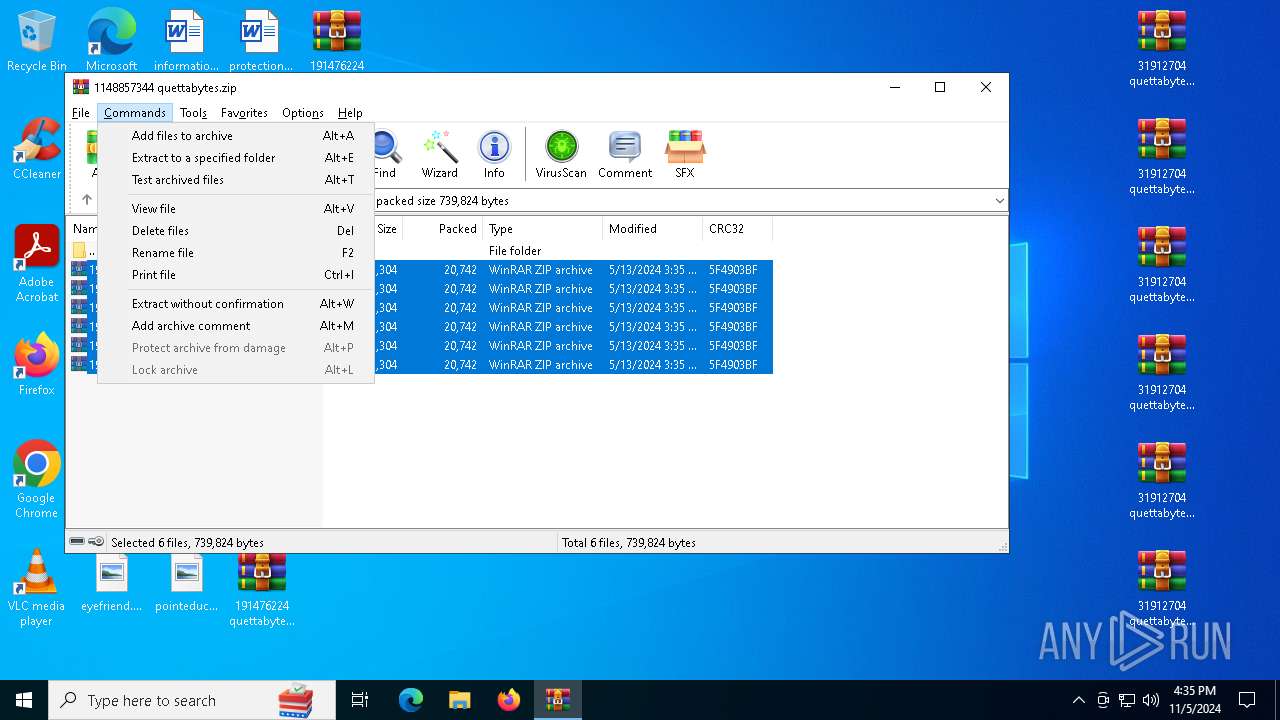
Task: Open Microsoft Edge desktop shortcut
Action: coord(111,41)
